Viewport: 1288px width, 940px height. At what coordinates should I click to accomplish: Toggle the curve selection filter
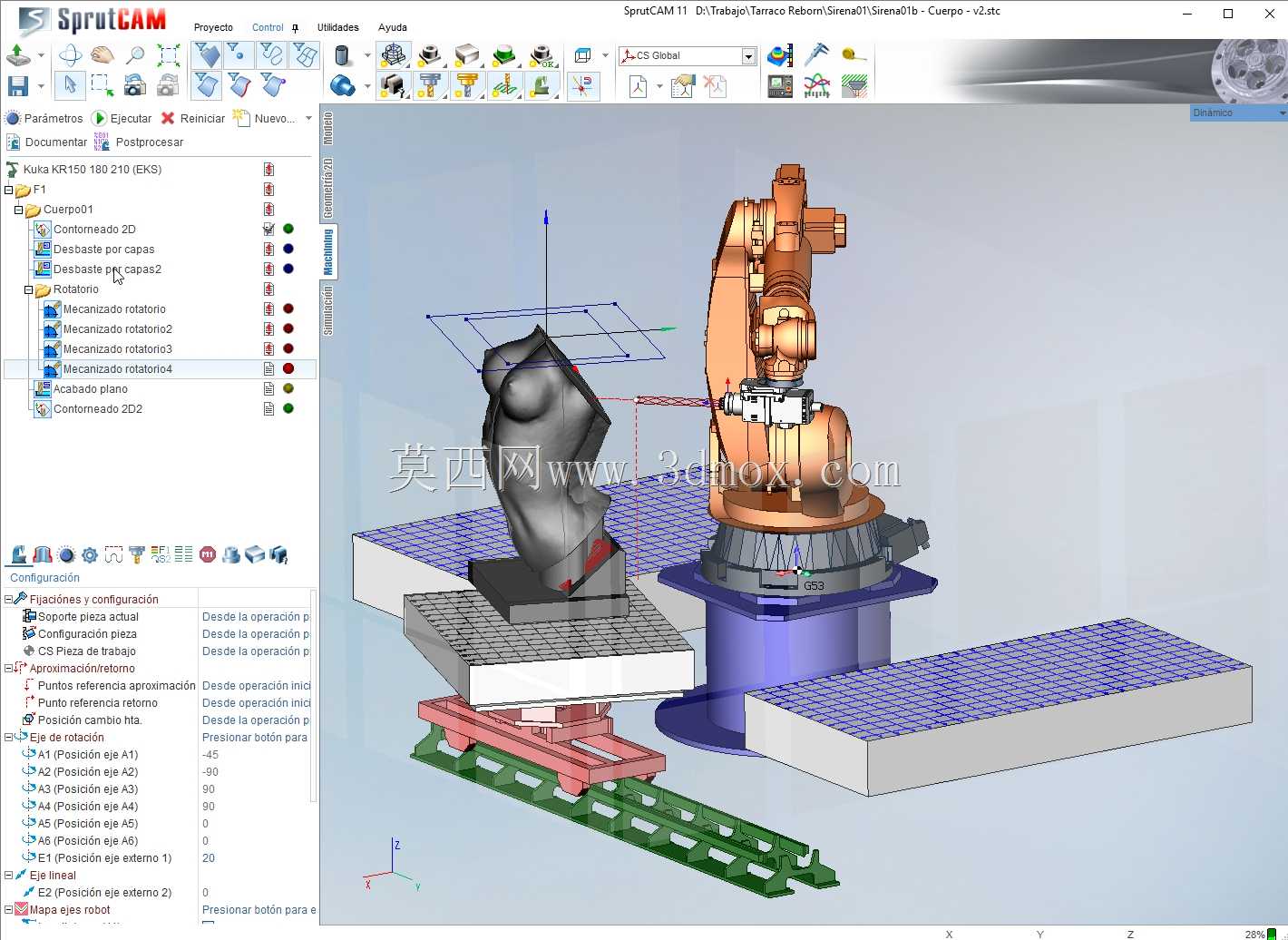272,54
